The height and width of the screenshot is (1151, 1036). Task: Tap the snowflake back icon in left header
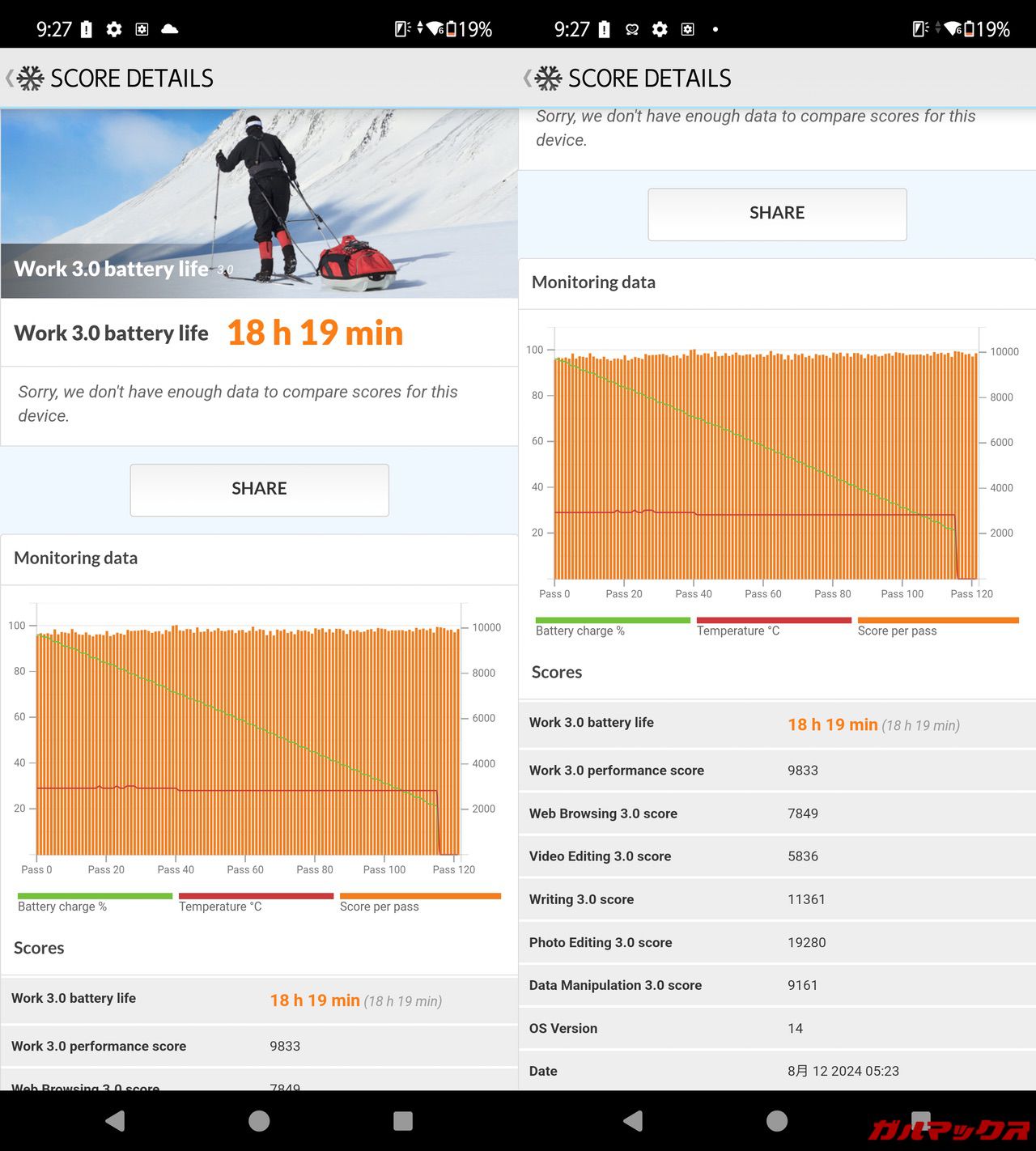coord(29,79)
